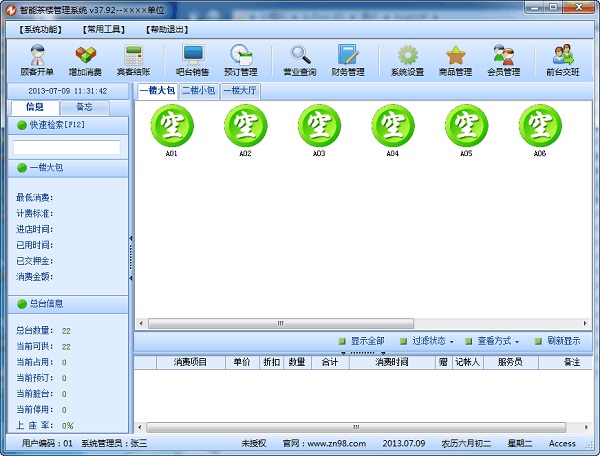Sort by 单价 column header

tap(242, 362)
